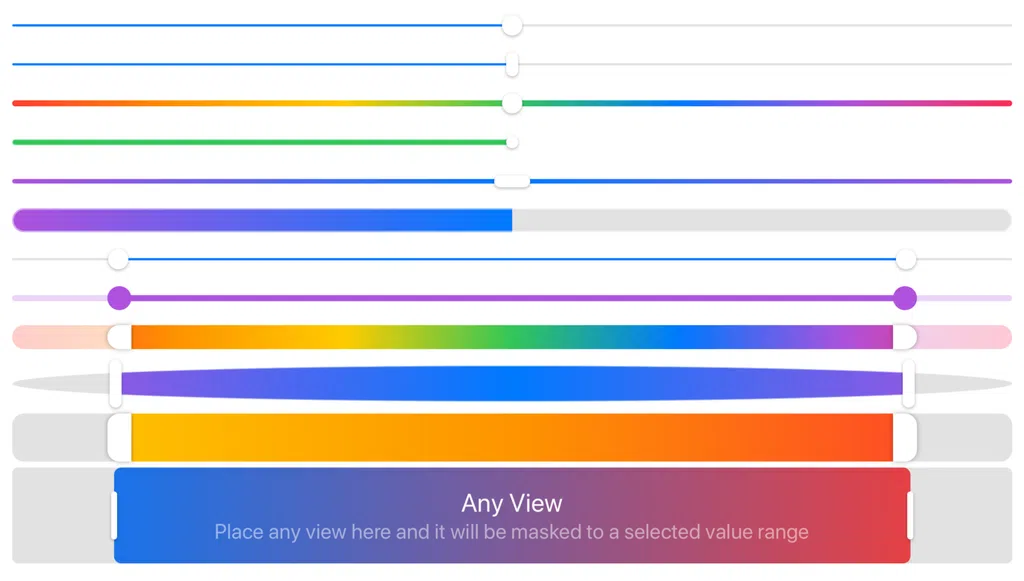Click the right handle of the yellow-orange range bar

(905, 437)
